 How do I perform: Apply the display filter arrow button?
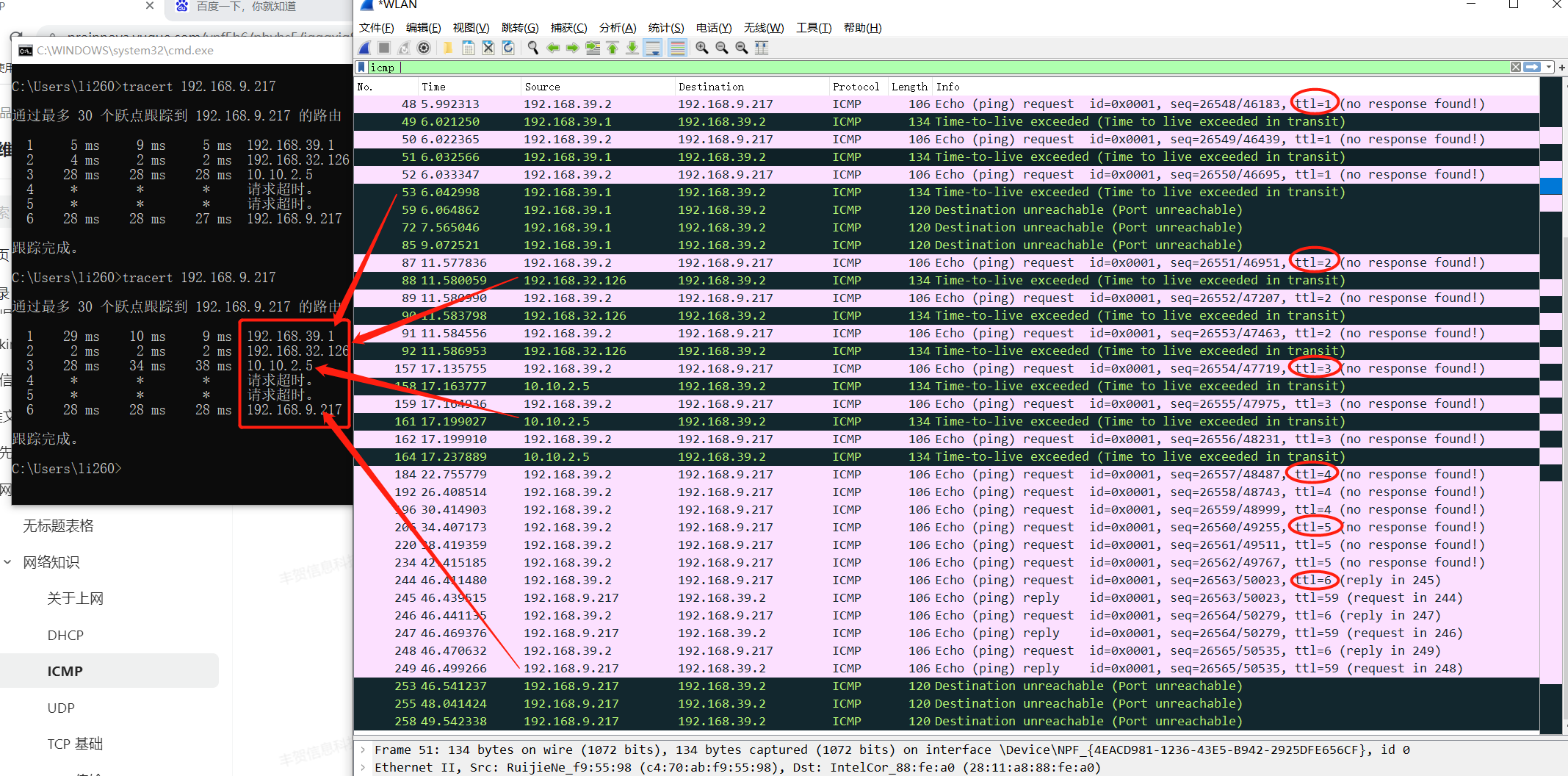[x=1532, y=67]
